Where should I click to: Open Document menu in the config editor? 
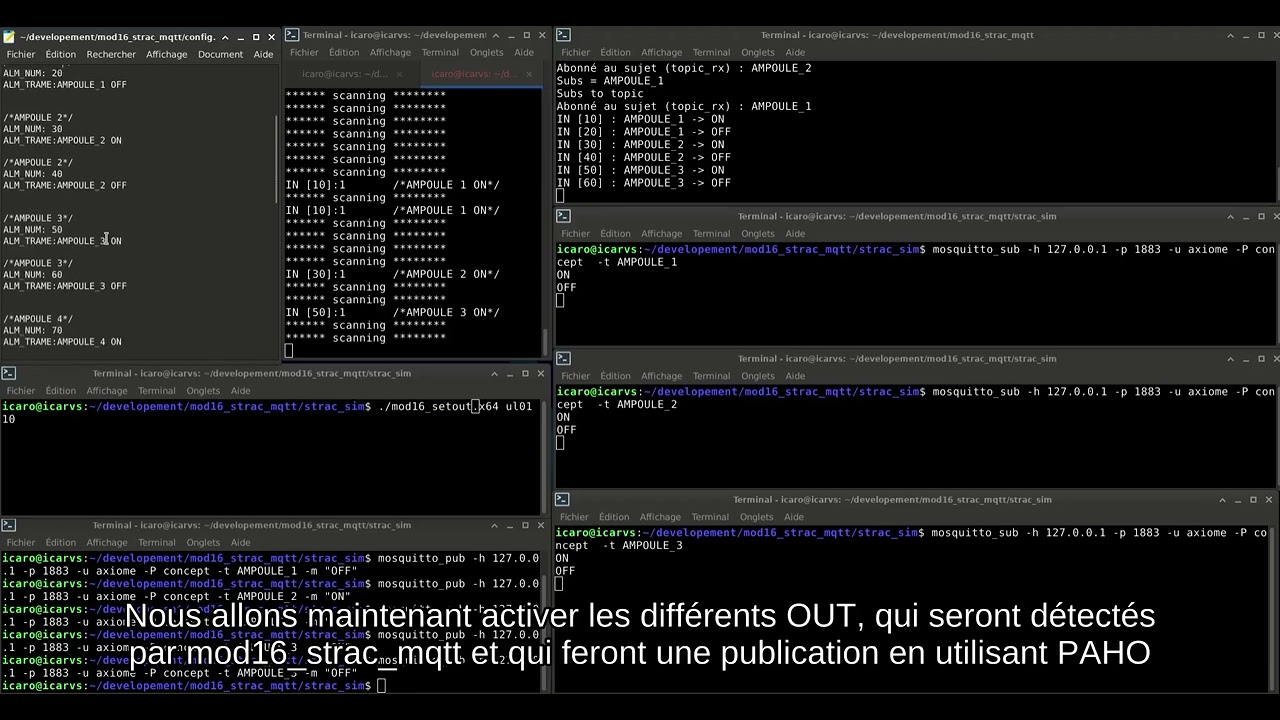(220, 54)
